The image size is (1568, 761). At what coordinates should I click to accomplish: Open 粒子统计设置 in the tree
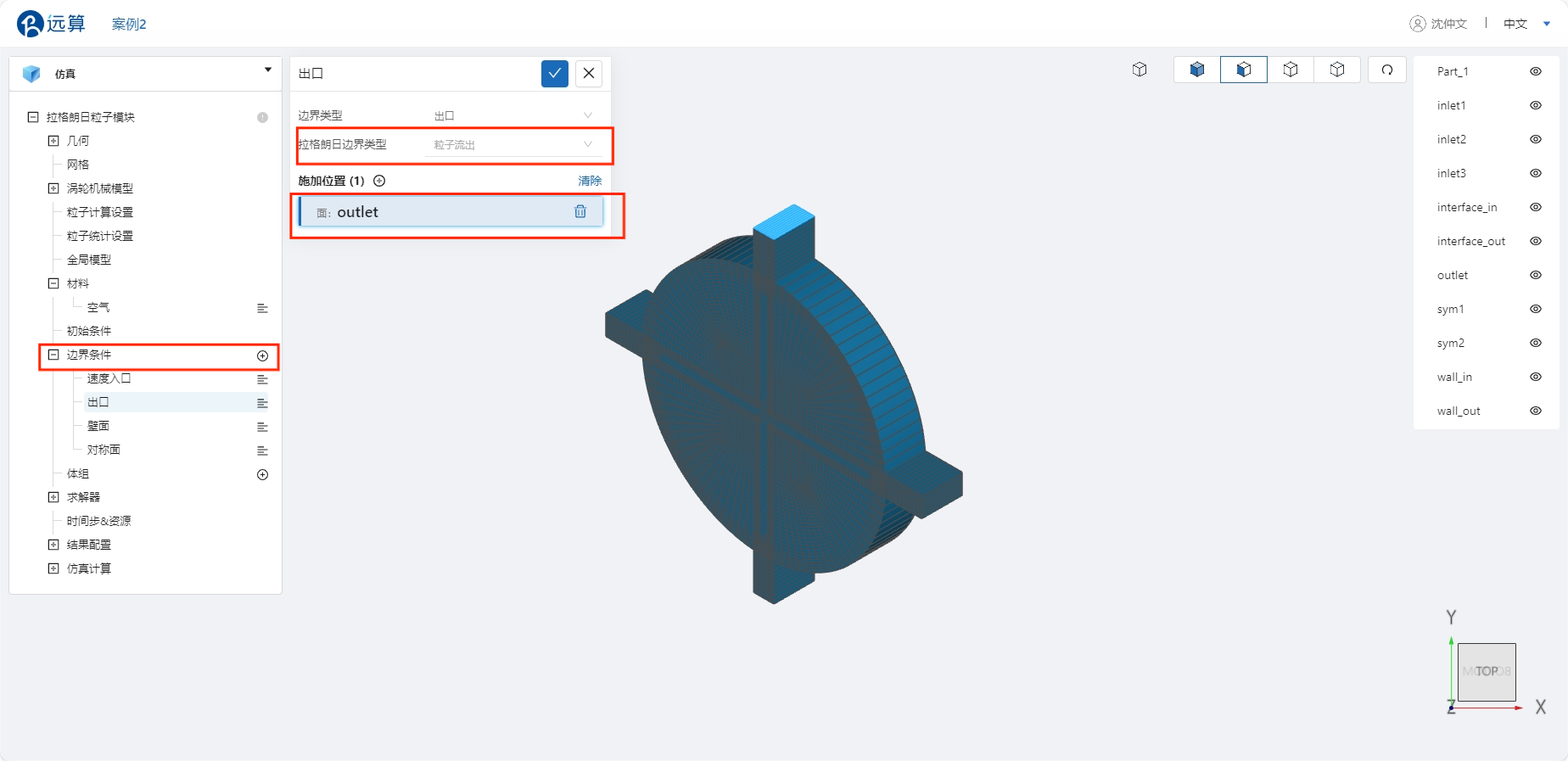coord(100,236)
